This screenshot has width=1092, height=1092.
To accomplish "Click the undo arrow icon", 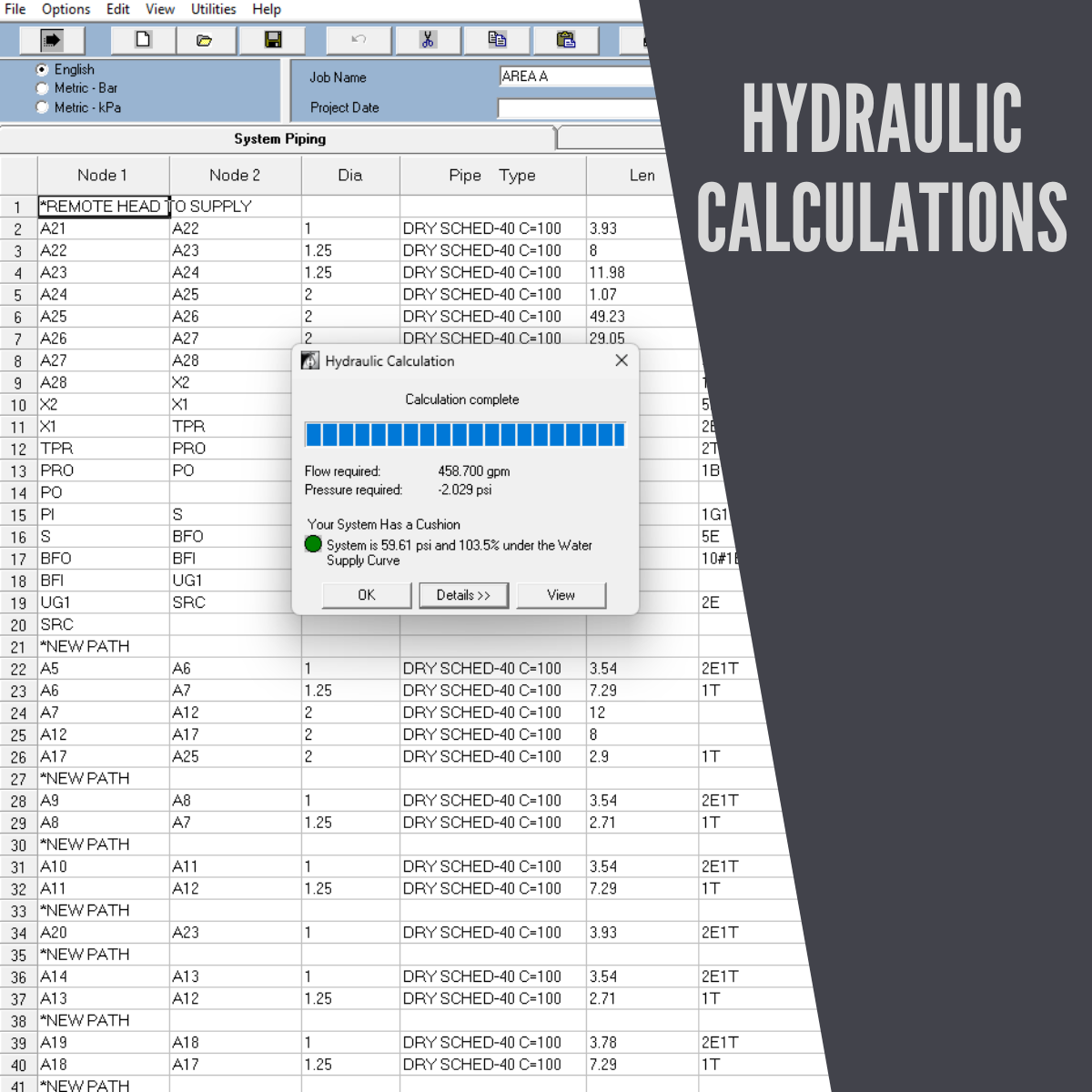I will coord(359,40).
